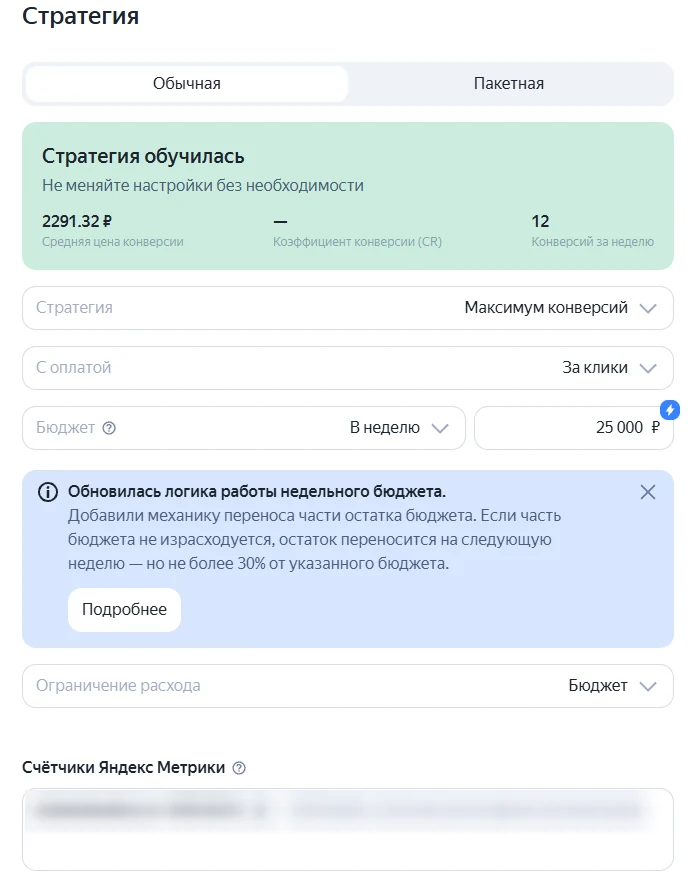Click the Средняя цена конверсии label
Screen dimensions: 690x876
point(112,242)
